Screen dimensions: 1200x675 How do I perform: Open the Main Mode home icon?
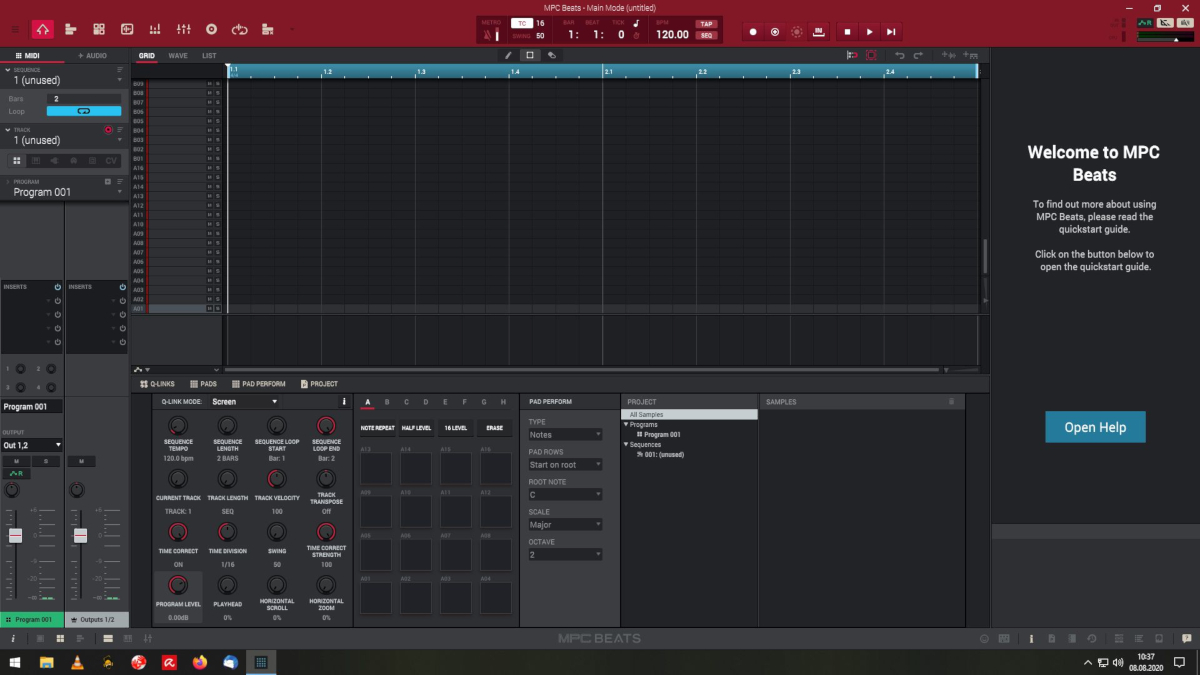coord(43,30)
